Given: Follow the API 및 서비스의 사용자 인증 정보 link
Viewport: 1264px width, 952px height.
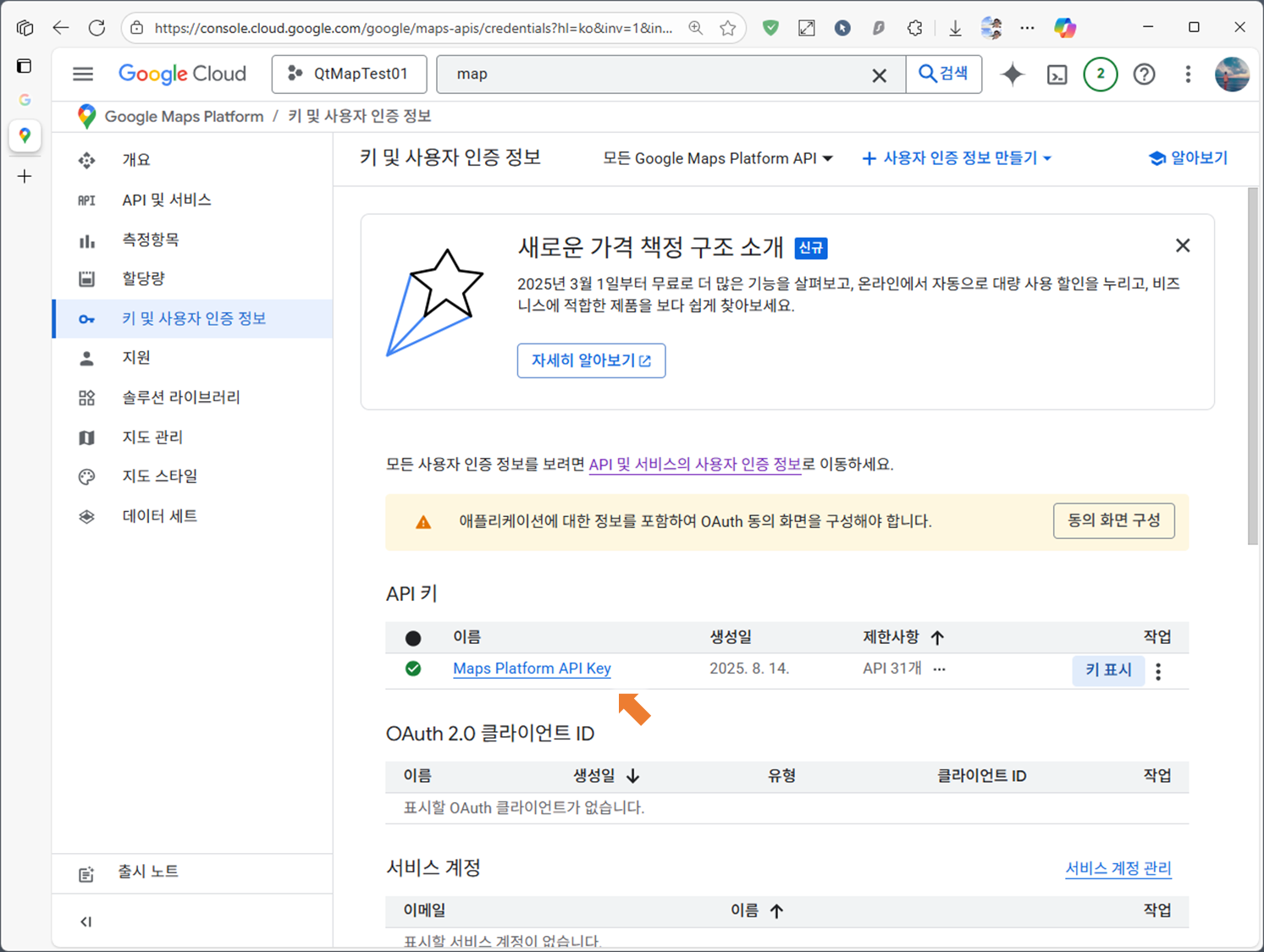Looking at the screenshot, I should pos(695,465).
